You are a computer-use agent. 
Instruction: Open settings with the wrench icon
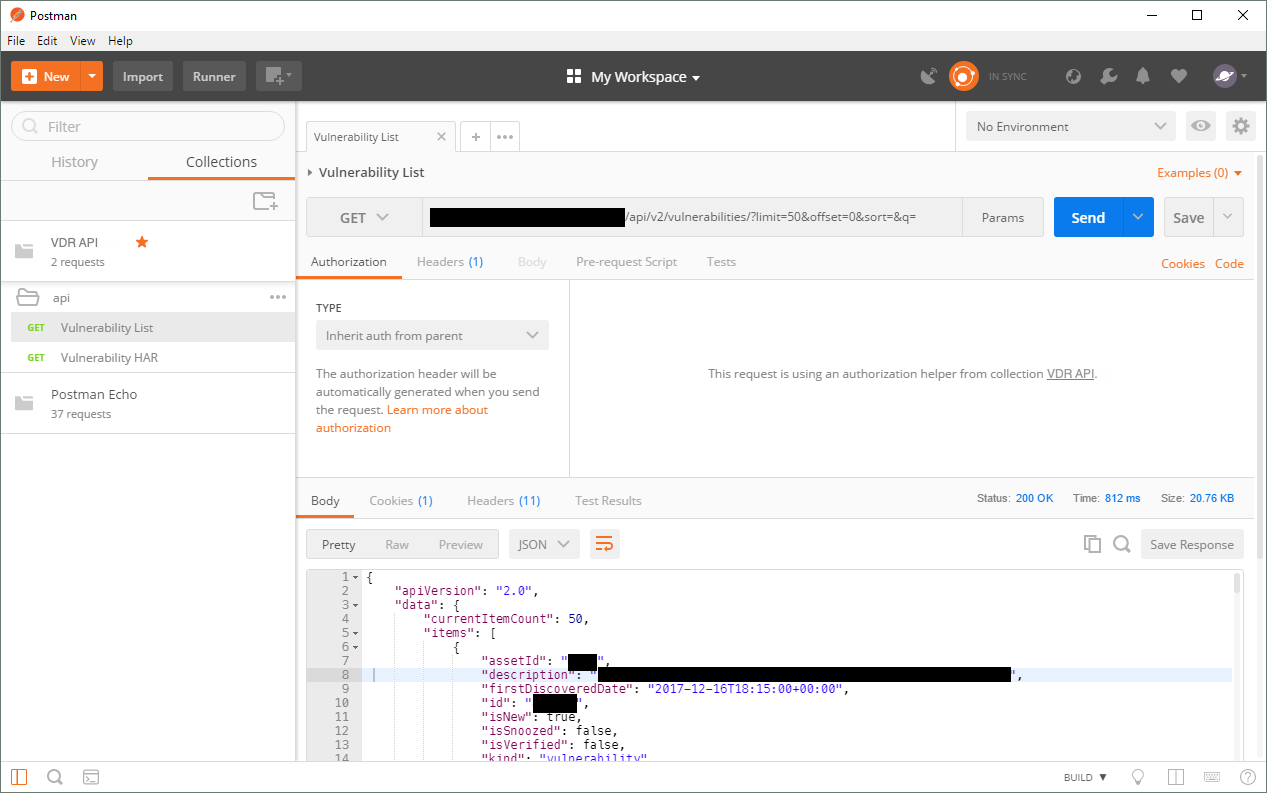(1108, 77)
